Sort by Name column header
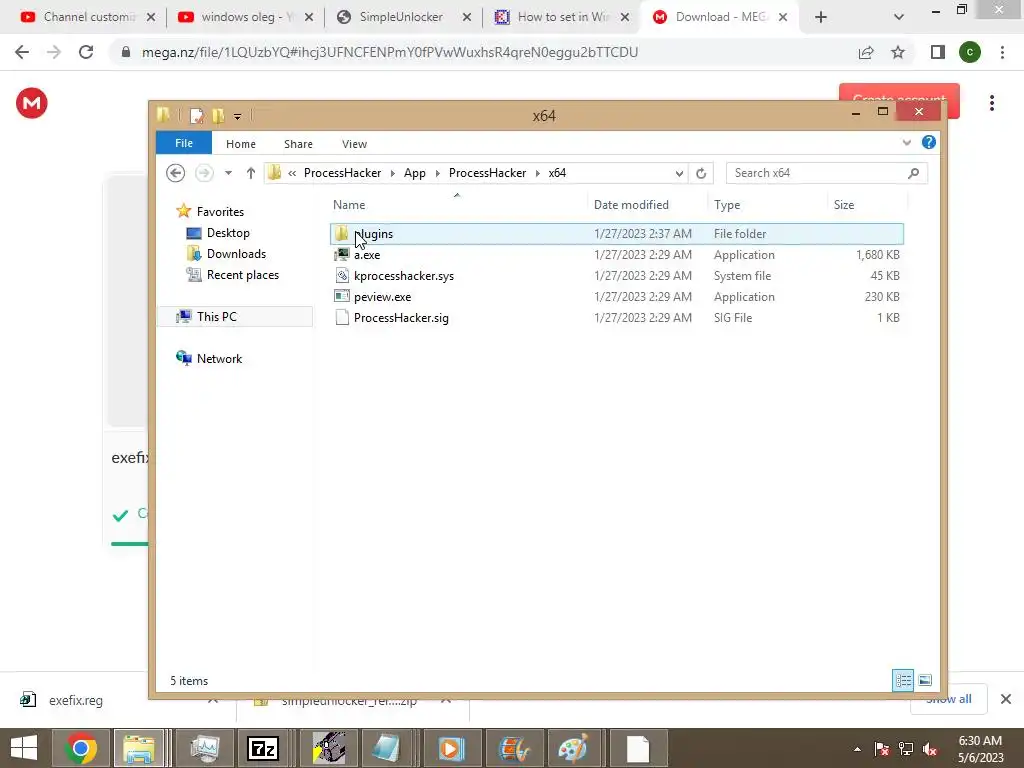The image size is (1024, 768). pyautogui.click(x=349, y=205)
